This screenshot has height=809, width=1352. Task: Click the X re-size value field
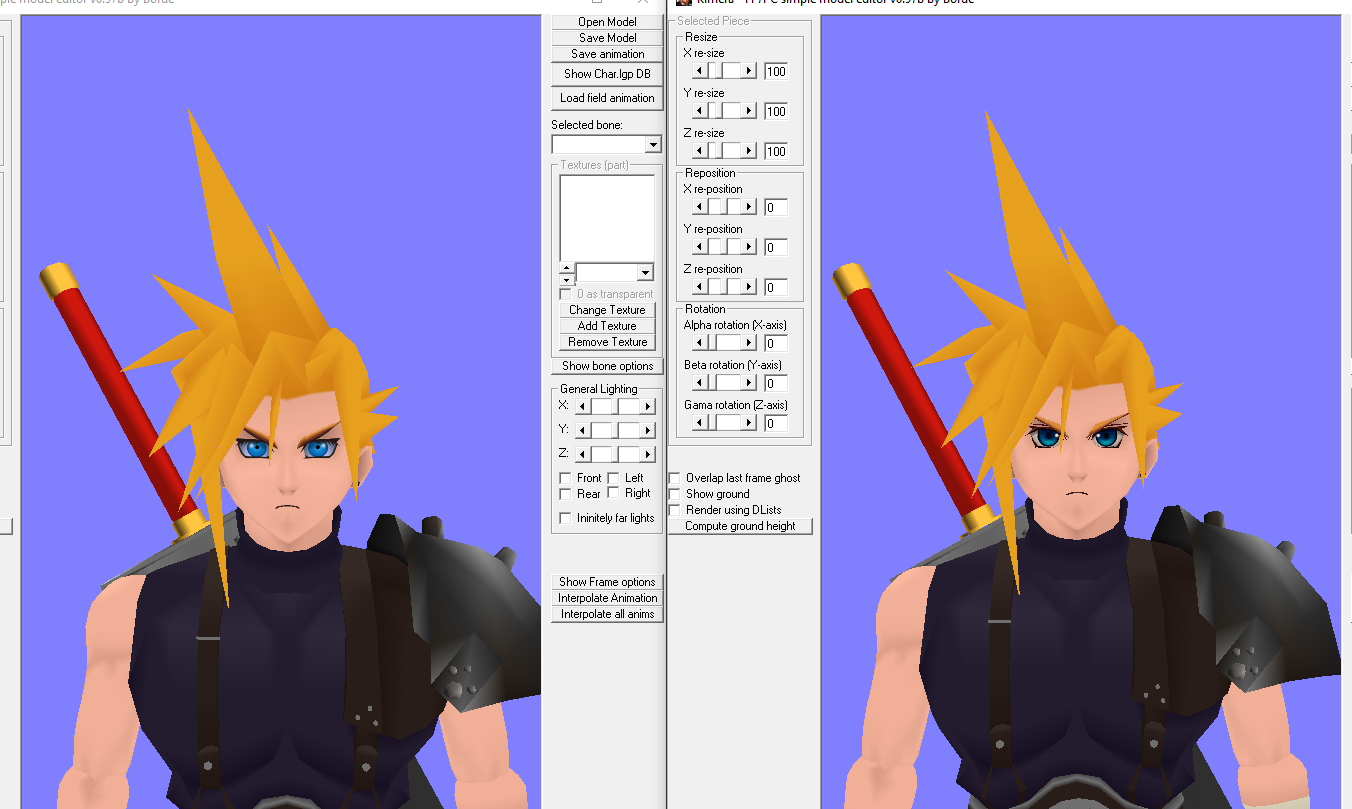(x=776, y=71)
